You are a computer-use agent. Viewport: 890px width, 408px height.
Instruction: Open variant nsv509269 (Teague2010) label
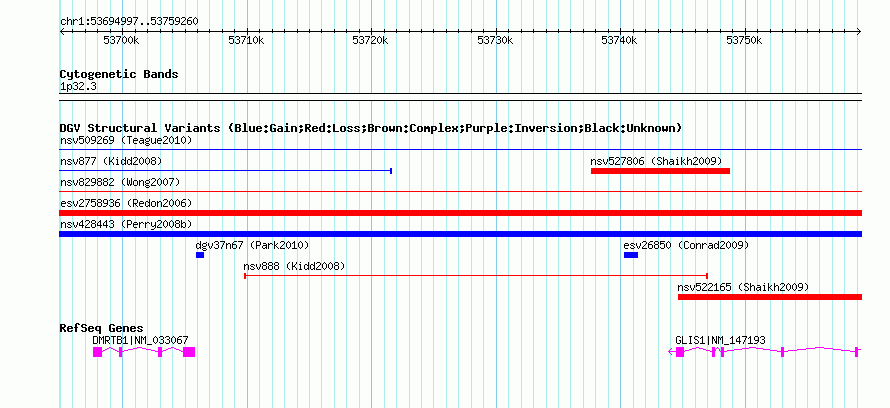coord(126,140)
